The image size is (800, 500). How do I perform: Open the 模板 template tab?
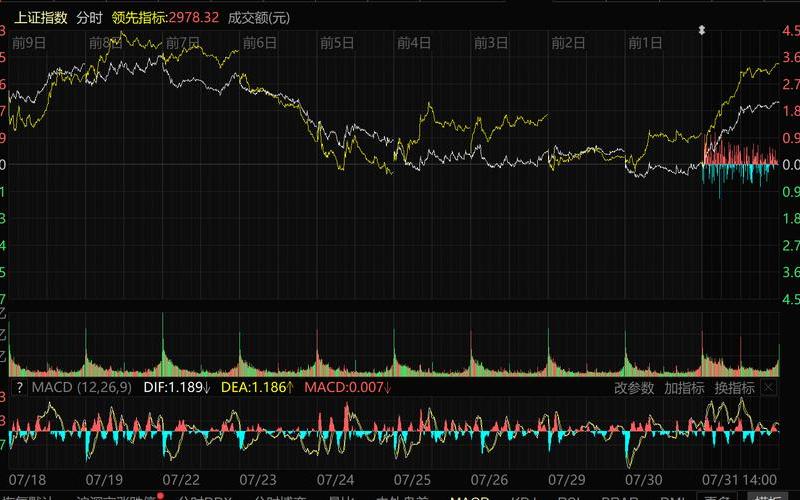click(x=768, y=497)
